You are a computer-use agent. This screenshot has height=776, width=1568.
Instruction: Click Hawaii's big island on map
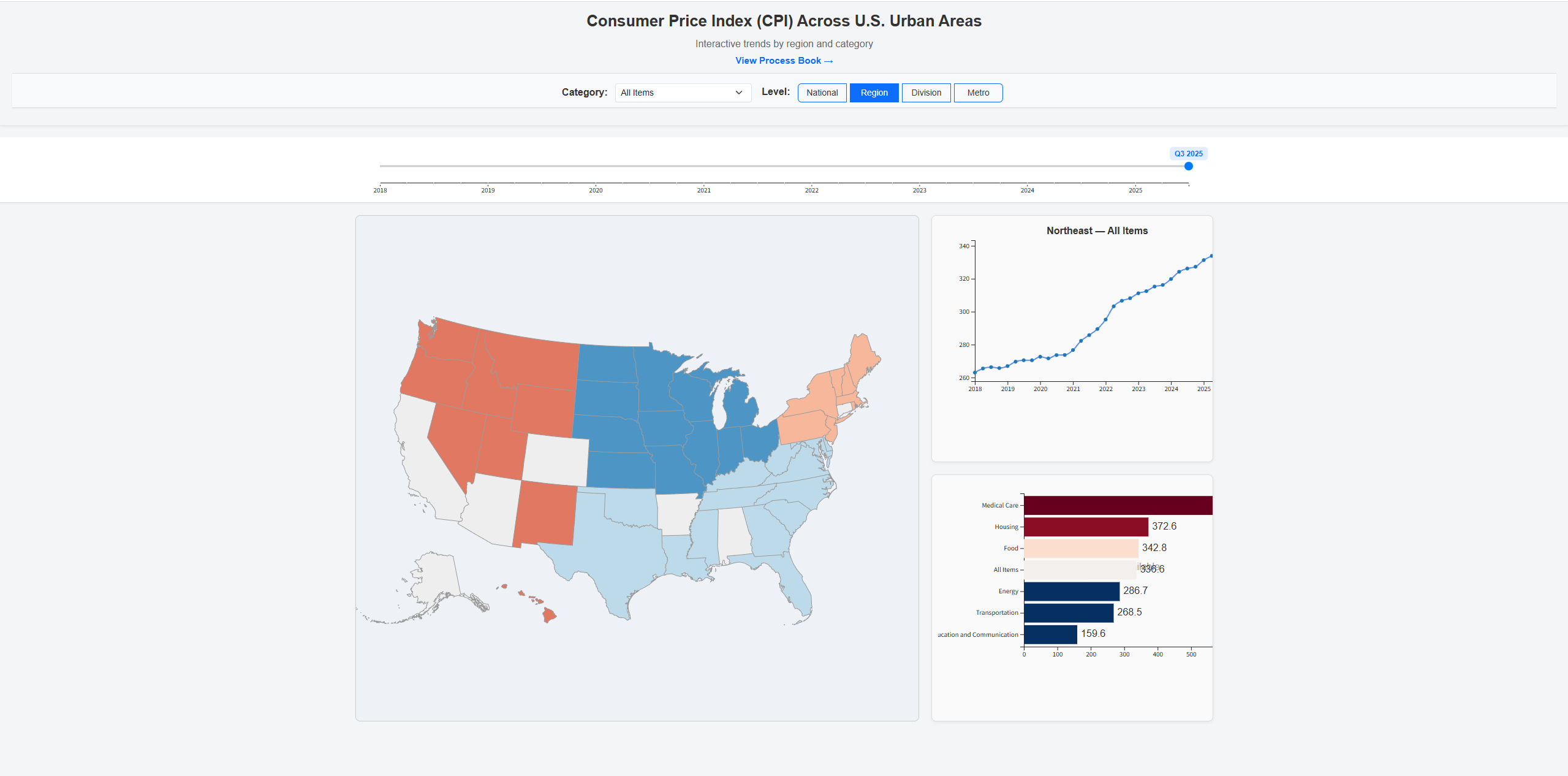click(x=549, y=615)
